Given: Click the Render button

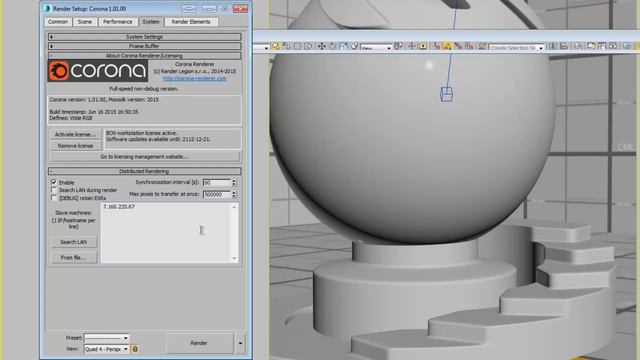Looking at the screenshot, I should (199, 343).
